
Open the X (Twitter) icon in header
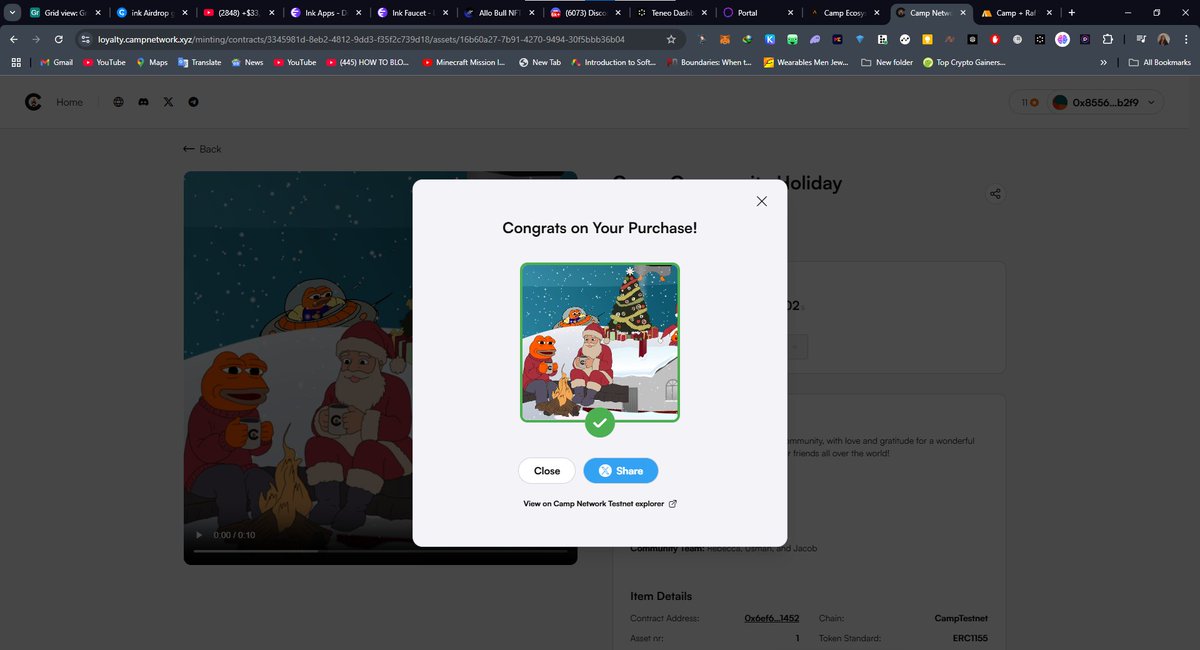point(168,102)
